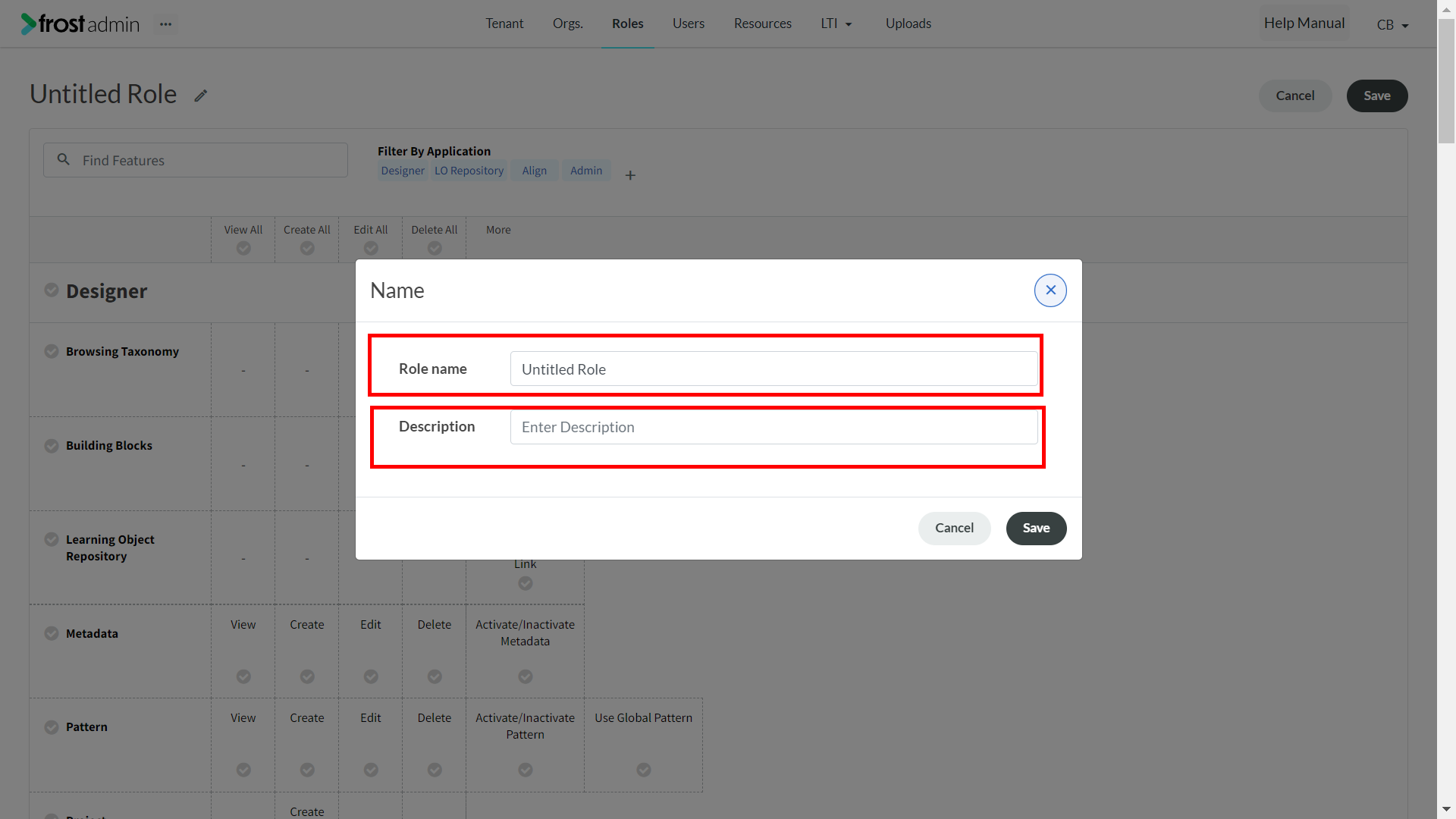Filter by Align application
The width and height of the screenshot is (1456, 819).
coord(534,171)
